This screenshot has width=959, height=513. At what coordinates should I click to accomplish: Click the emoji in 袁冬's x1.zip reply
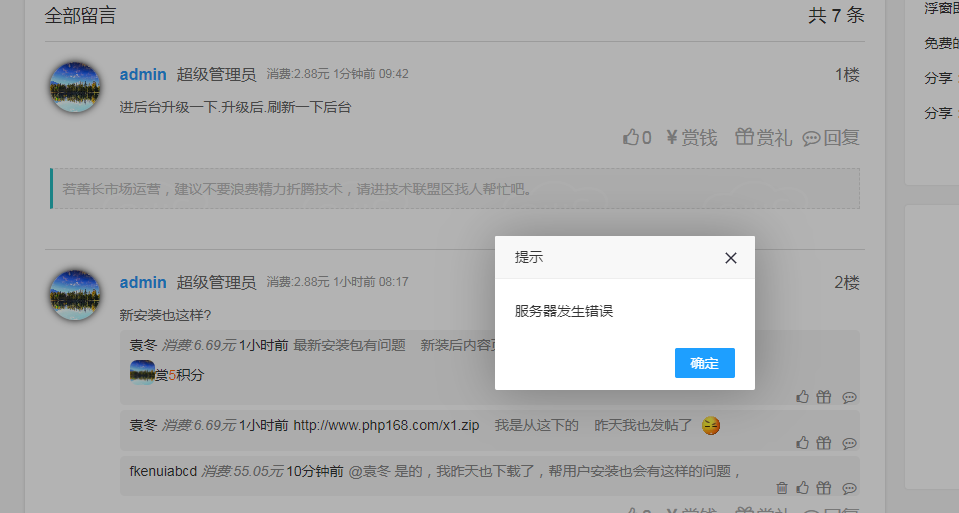pyautogui.click(x=711, y=426)
